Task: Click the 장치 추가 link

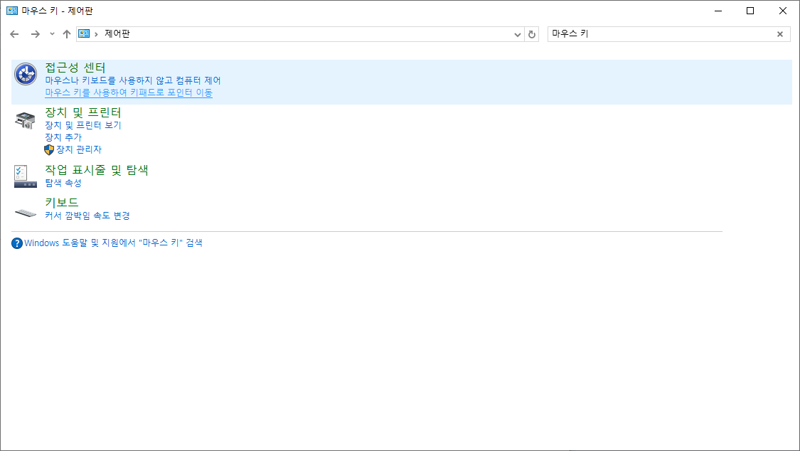Action: coord(63,137)
